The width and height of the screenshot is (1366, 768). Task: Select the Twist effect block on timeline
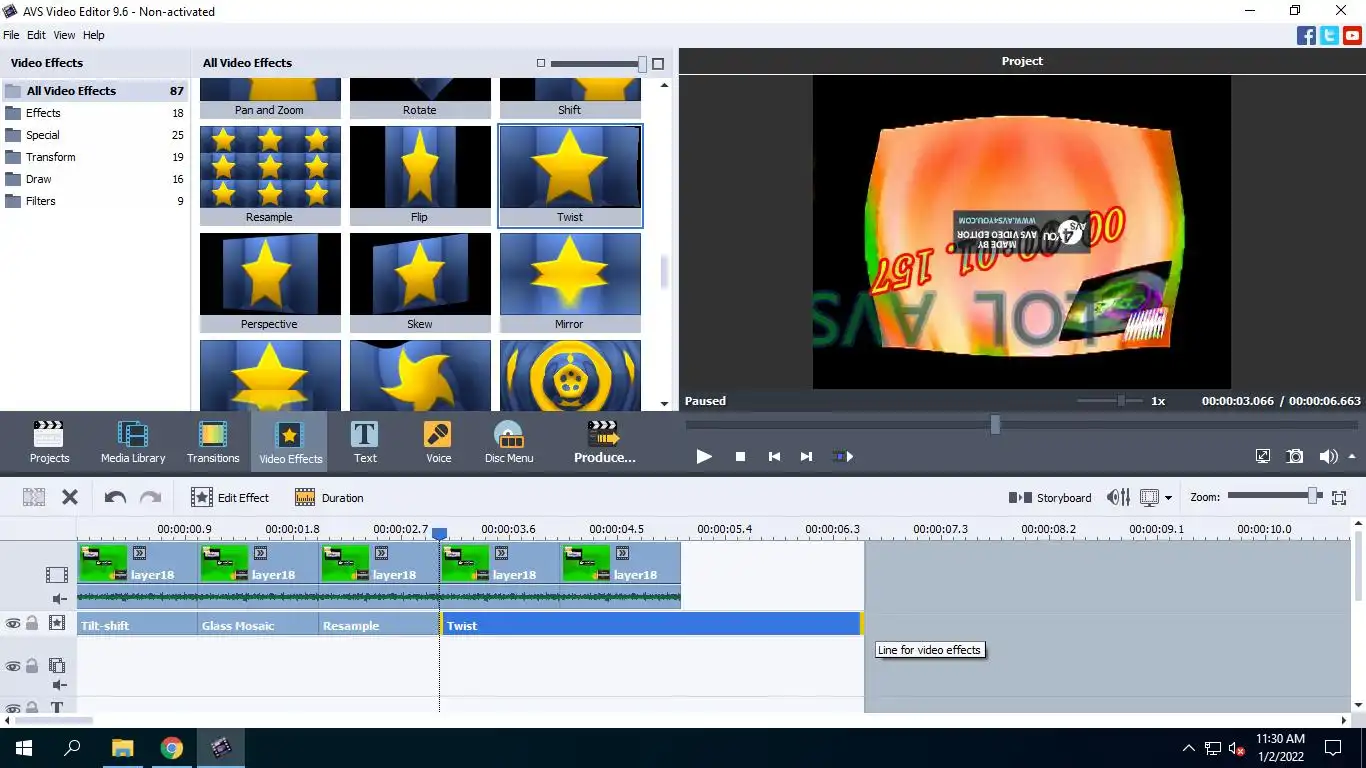pos(651,624)
